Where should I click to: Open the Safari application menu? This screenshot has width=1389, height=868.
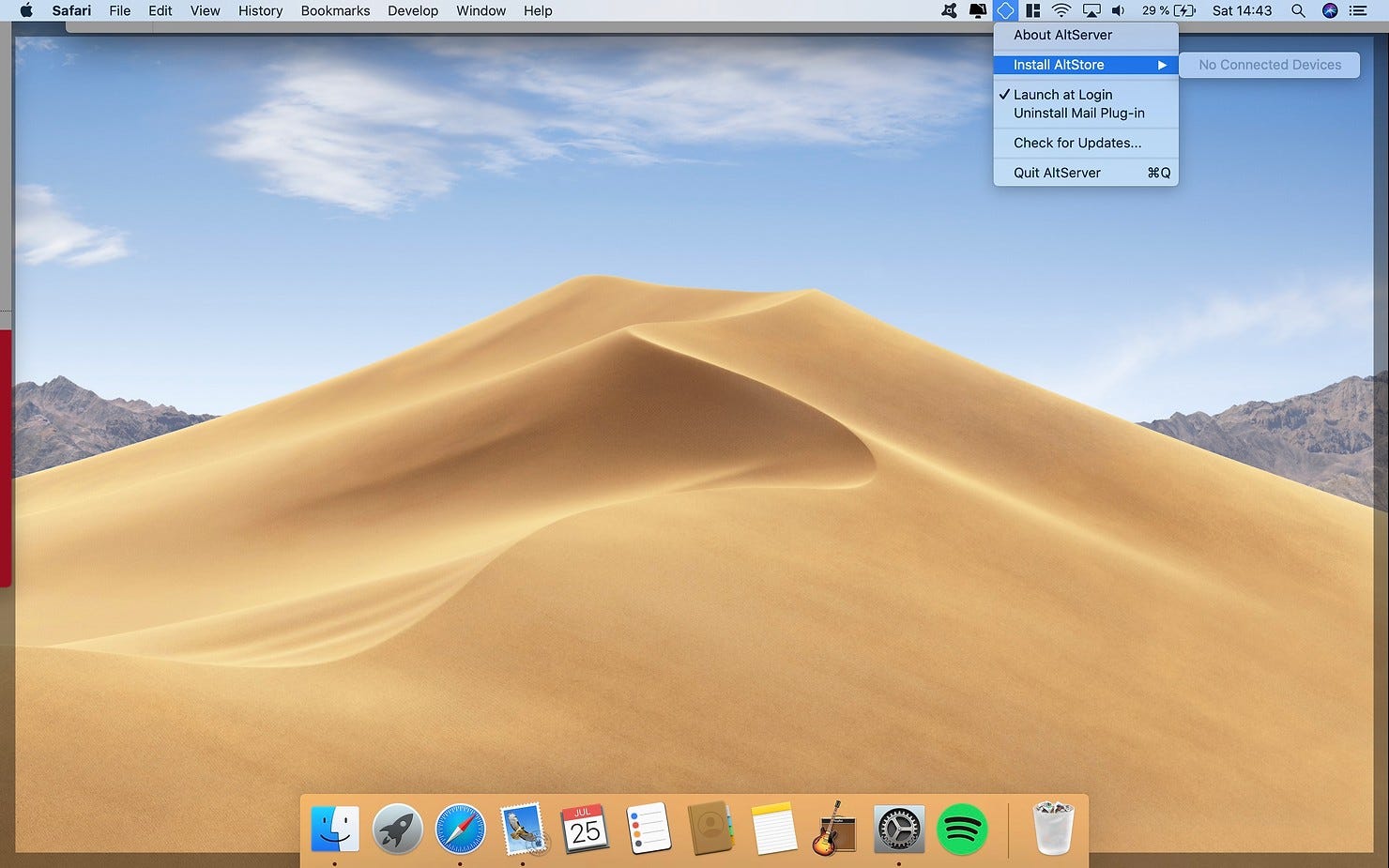click(71, 10)
